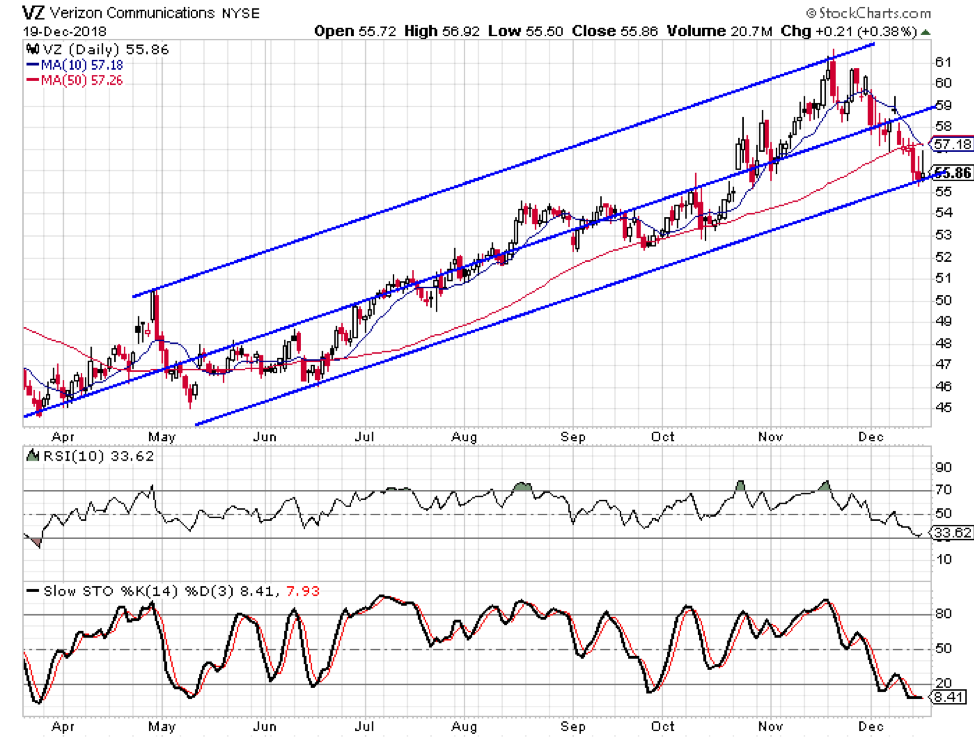This screenshot has width=974, height=737.
Task: Click the VZ (Daily) 55.86 legend text
Action: (106, 49)
